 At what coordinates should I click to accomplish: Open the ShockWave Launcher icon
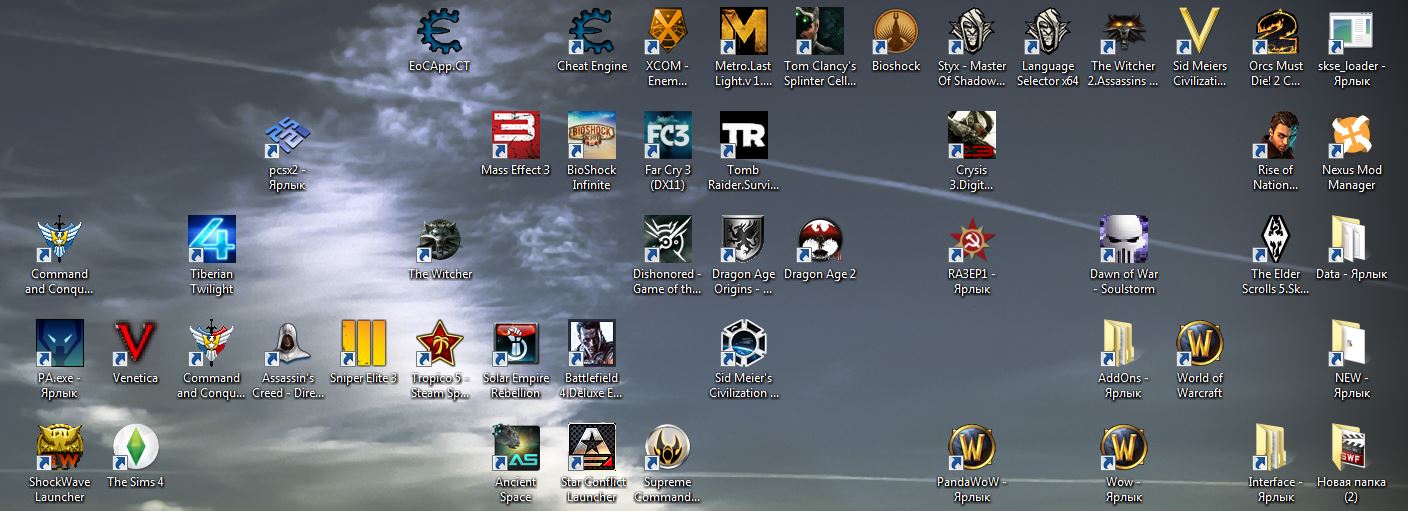pyautogui.click(x=60, y=448)
